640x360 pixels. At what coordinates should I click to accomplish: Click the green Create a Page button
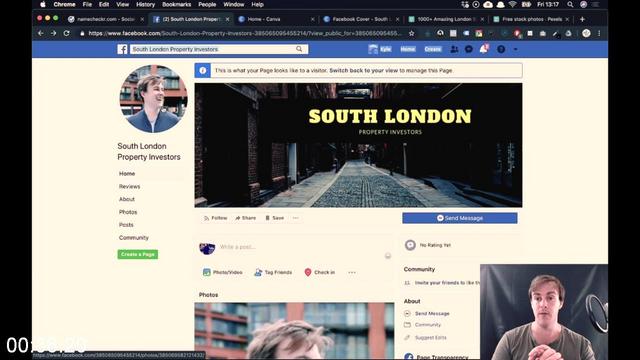(138, 254)
